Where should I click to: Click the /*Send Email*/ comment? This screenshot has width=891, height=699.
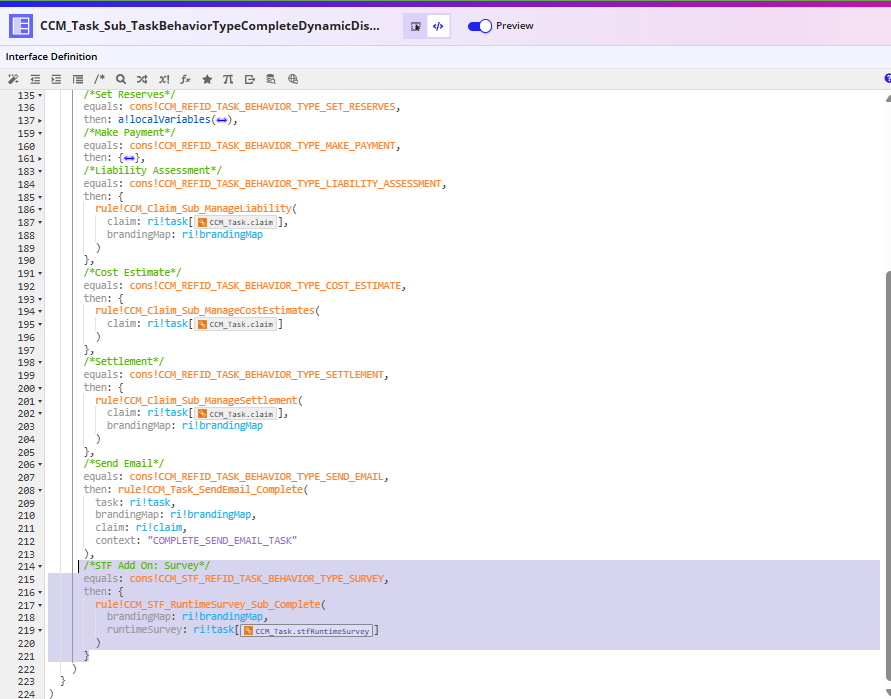pos(124,464)
